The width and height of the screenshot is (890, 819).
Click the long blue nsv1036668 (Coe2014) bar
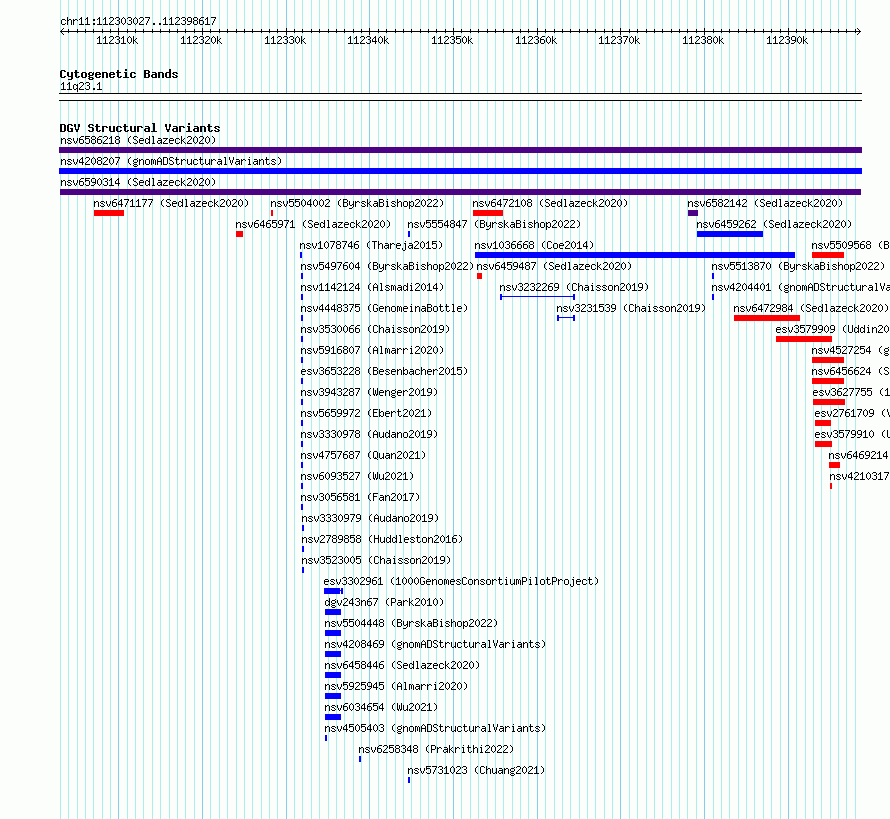click(x=635, y=255)
